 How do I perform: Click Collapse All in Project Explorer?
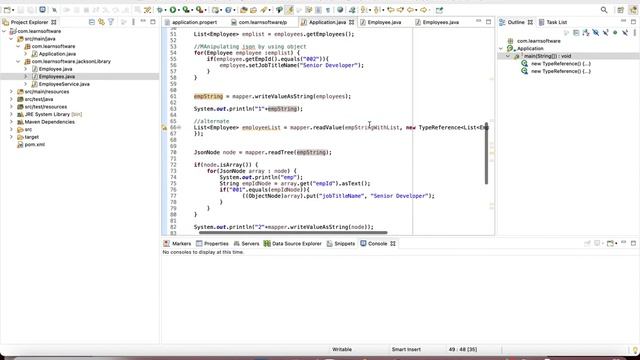point(92,22)
